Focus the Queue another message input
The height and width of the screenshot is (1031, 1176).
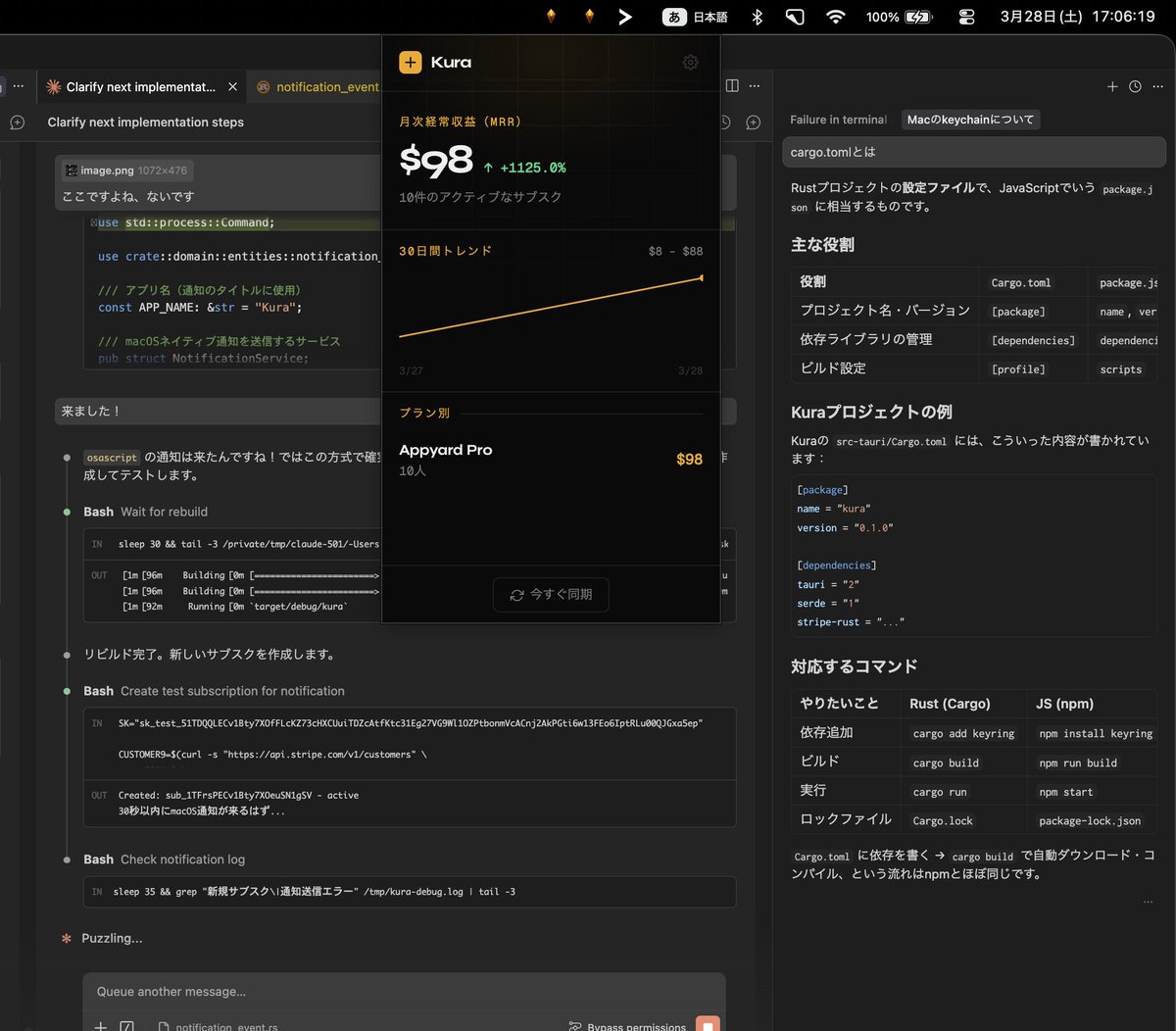pyautogui.click(x=404, y=992)
